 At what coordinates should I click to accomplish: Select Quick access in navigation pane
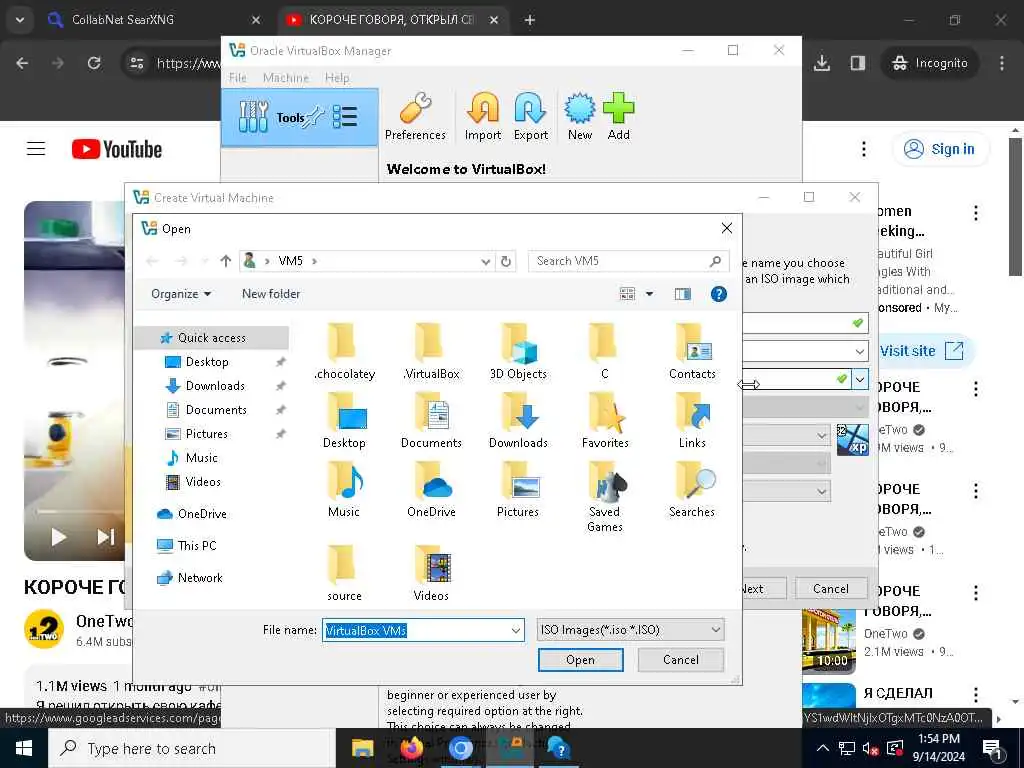coord(212,338)
